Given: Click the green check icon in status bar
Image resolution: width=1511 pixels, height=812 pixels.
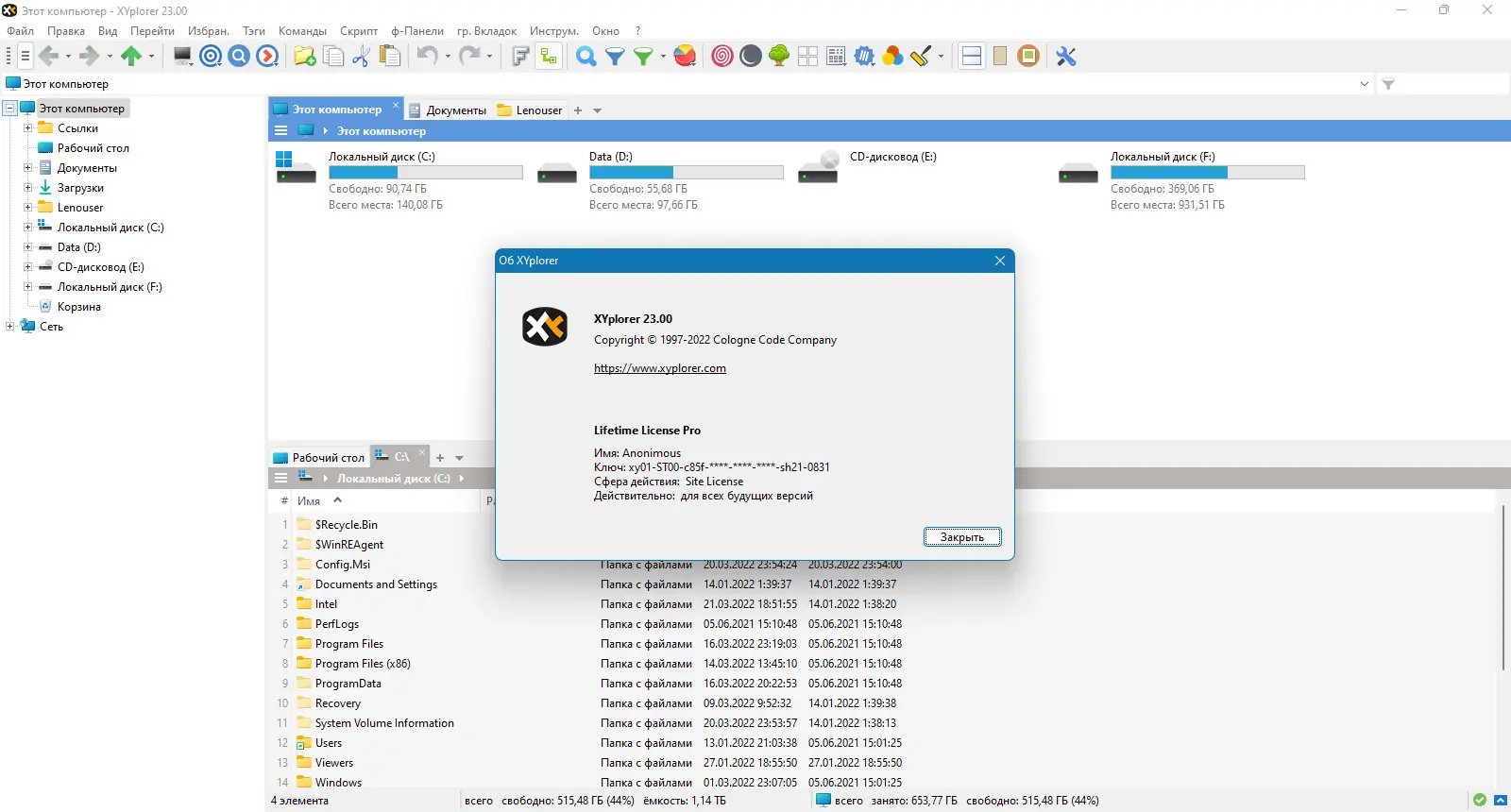Looking at the screenshot, I should (x=1480, y=801).
